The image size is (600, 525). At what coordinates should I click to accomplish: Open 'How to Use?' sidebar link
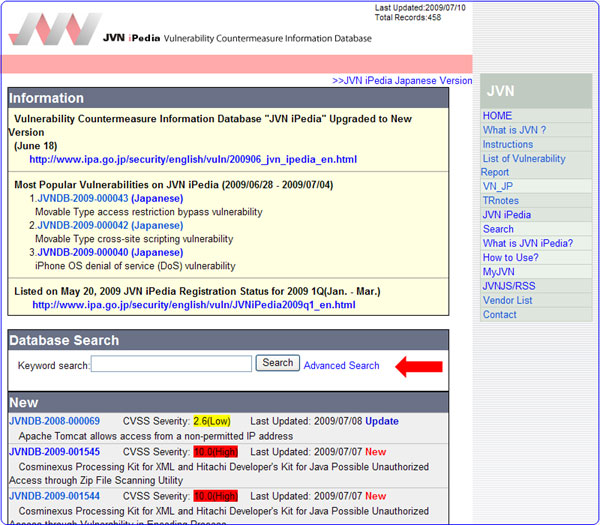click(510, 258)
